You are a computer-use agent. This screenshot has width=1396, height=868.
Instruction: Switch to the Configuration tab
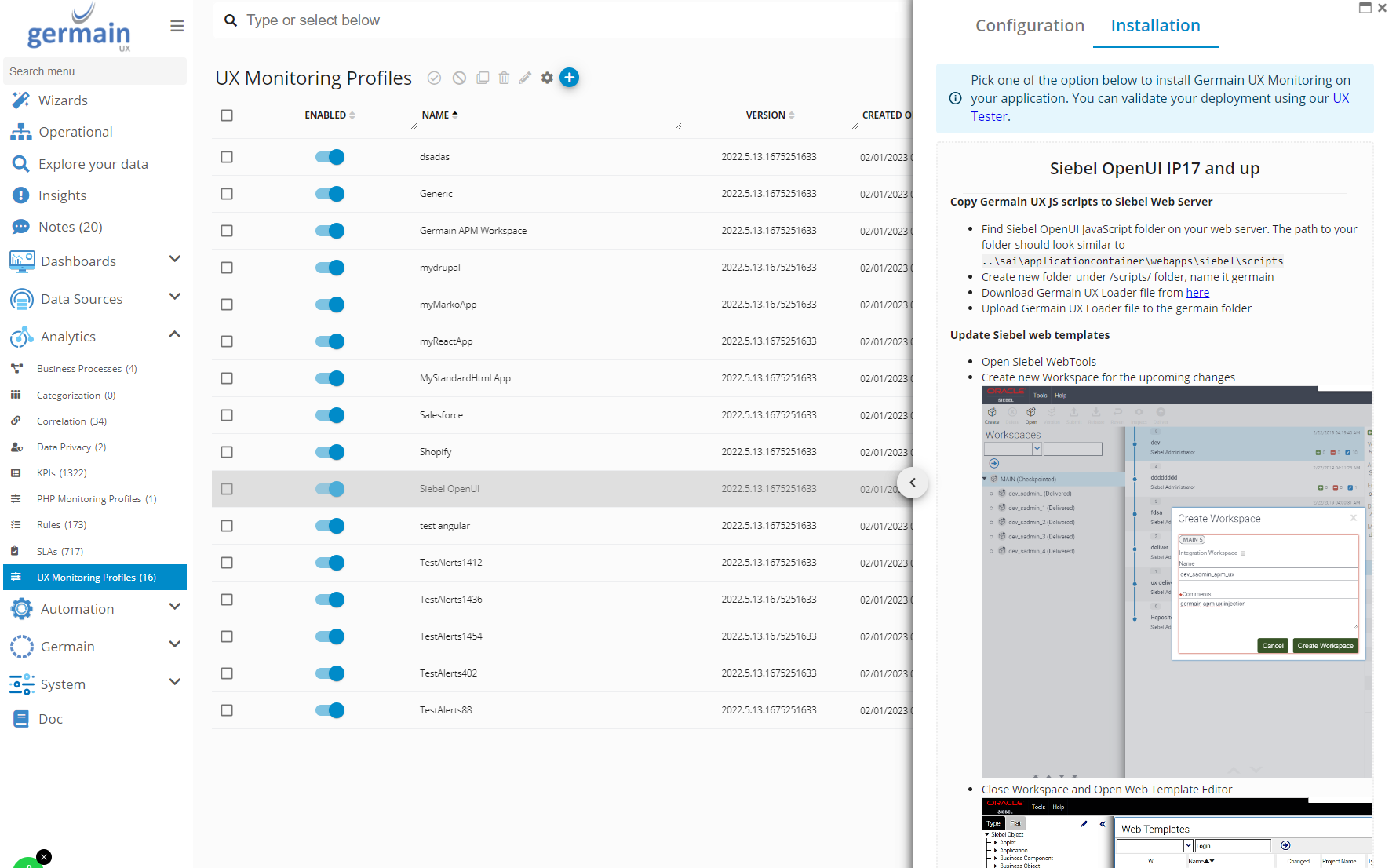(x=1030, y=26)
